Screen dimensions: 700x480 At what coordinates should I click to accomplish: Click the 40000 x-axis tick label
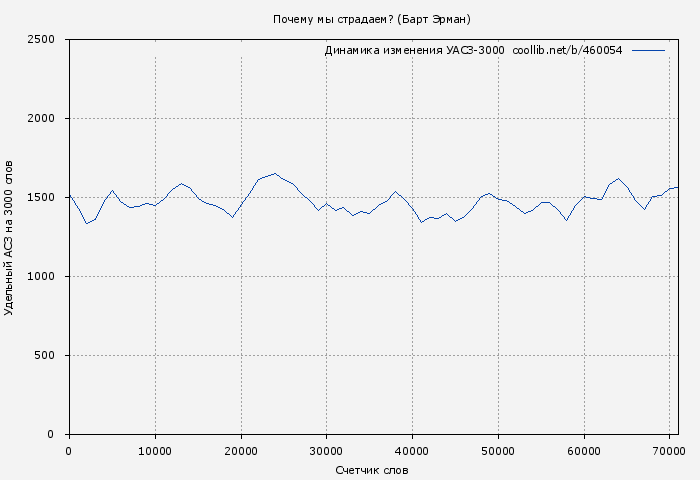tap(412, 451)
